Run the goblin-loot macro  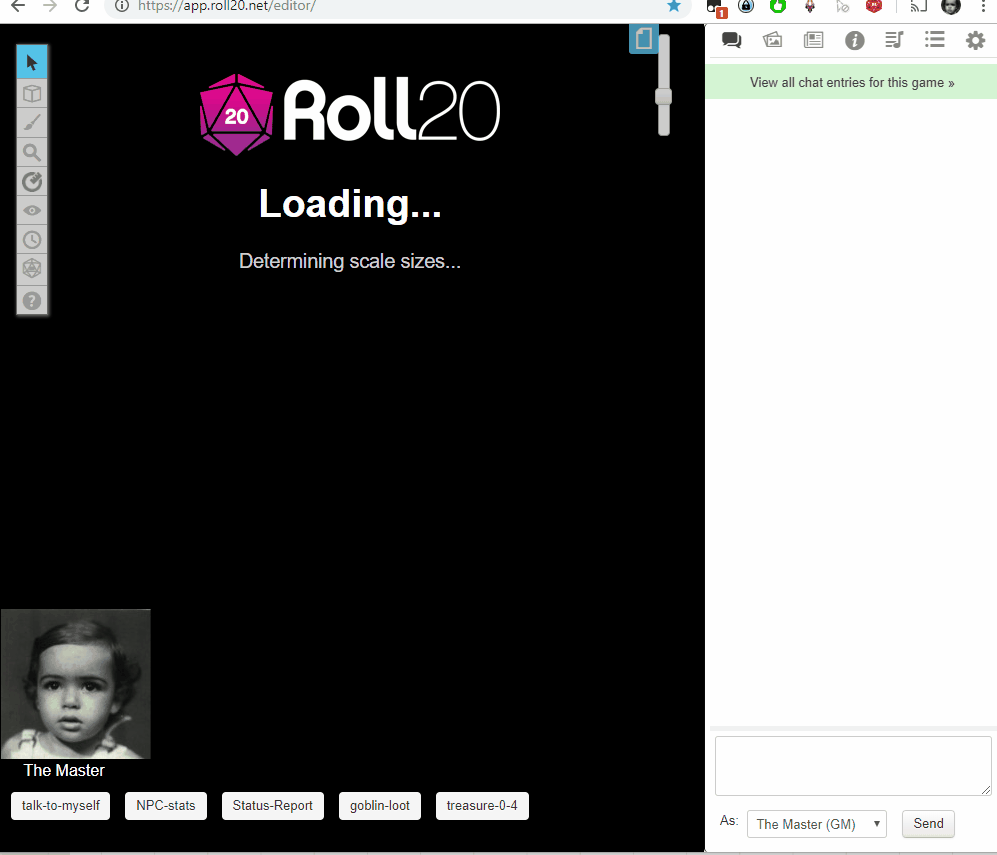pos(380,805)
